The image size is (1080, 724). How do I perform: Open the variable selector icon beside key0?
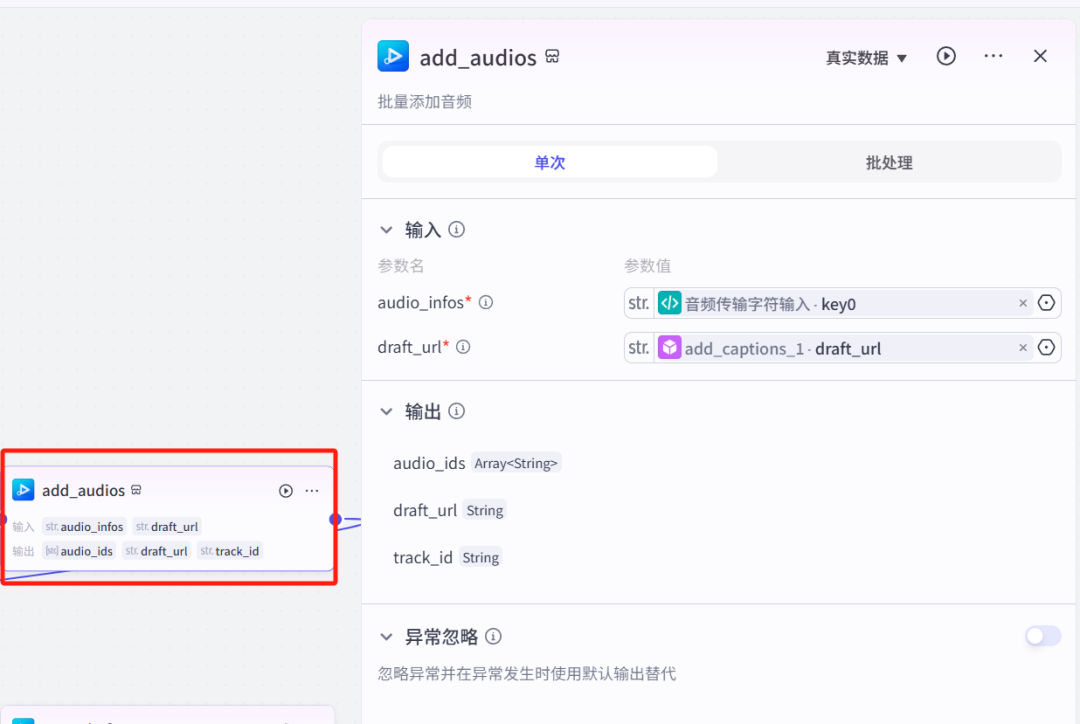[x=1046, y=303]
